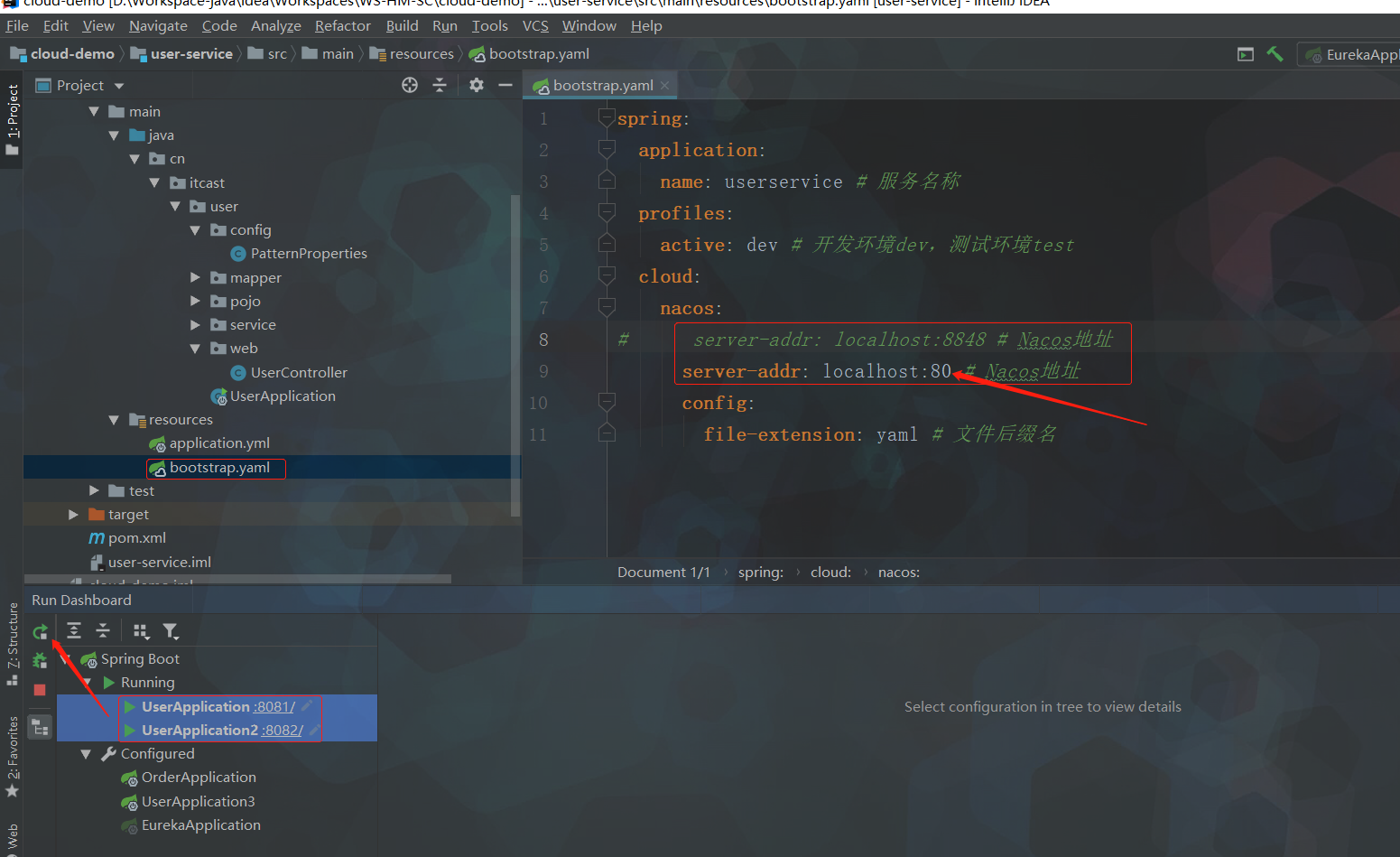
Task: Expand the mapper package
Action: pos(195,277)
